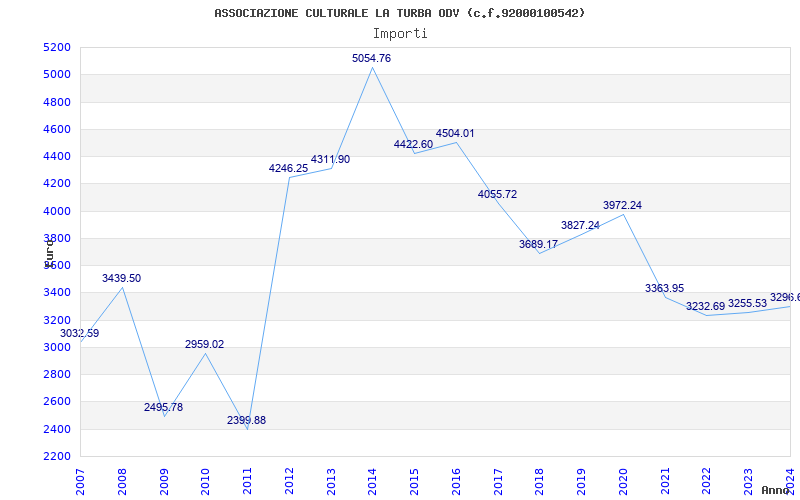Click the 5200 y-axis tick label
The width and height of the screenshot is (800, 500).
(57, 47)
